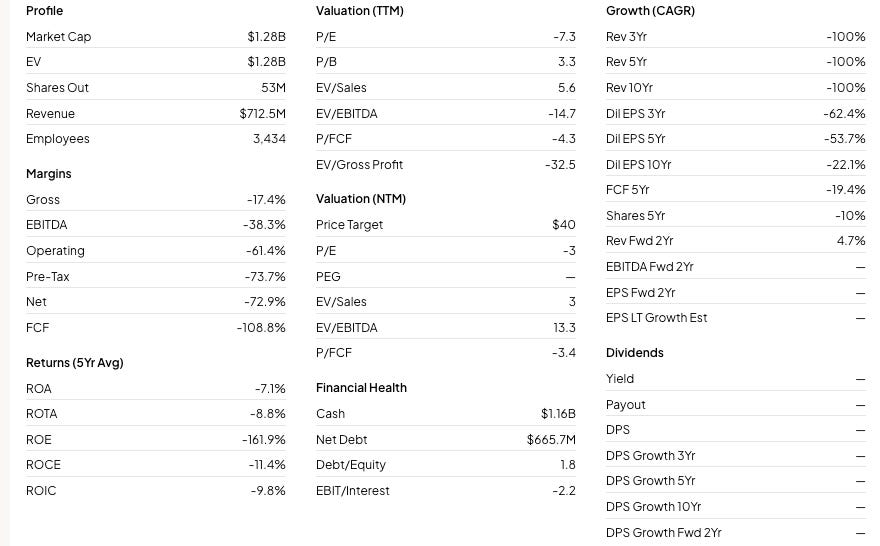Open the Financial Health heading
This screenshot has width=880, height=546.
coord(361,388)
